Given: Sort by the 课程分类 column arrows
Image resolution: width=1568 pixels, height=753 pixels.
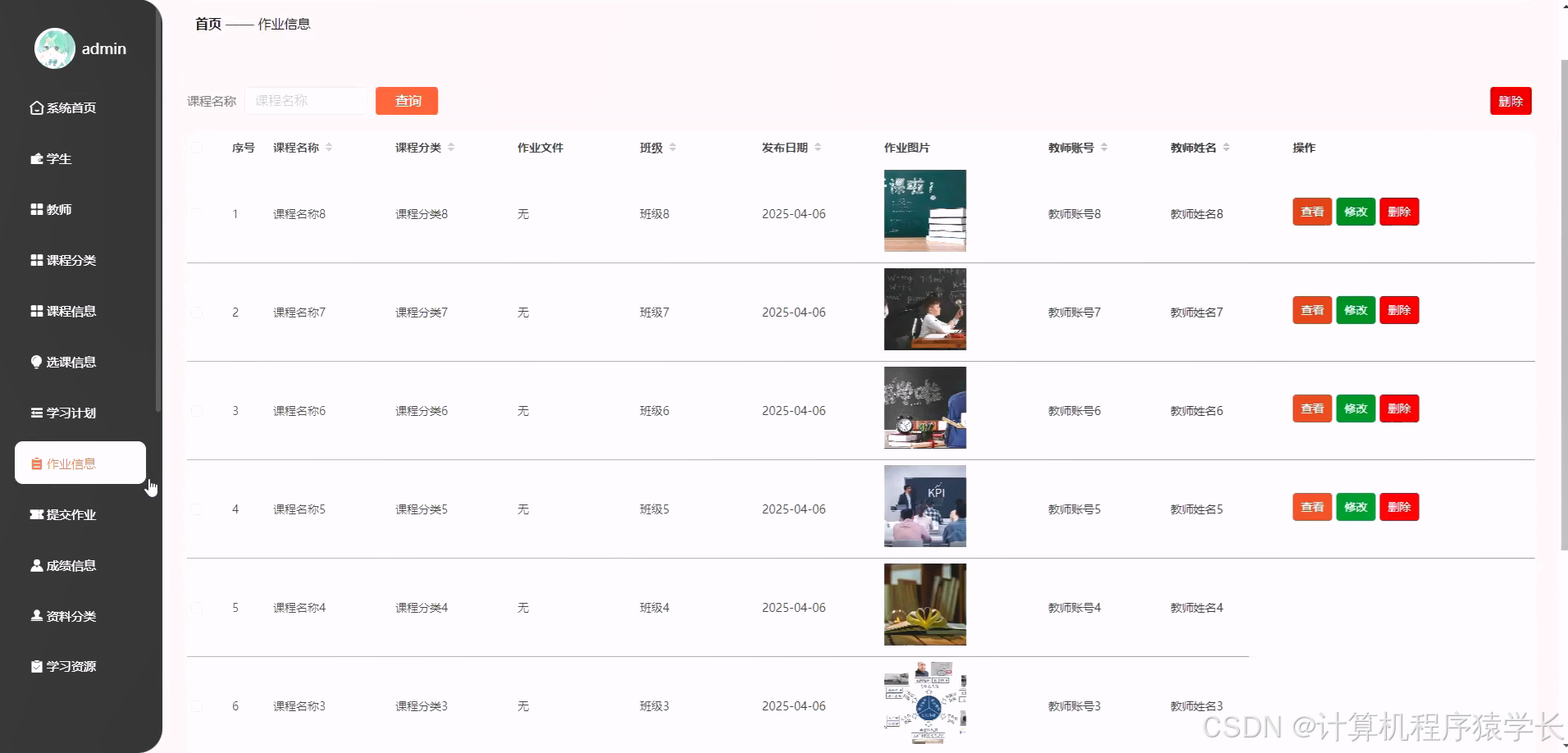Looking at the screenshot, I should [451, 148].
